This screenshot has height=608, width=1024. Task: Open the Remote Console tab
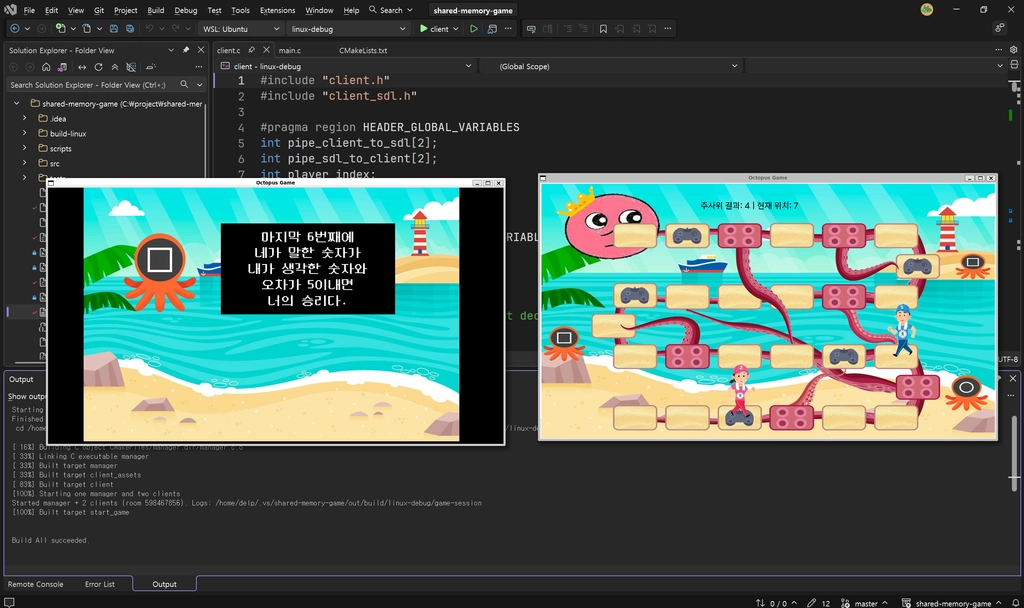tap(35, 584)
